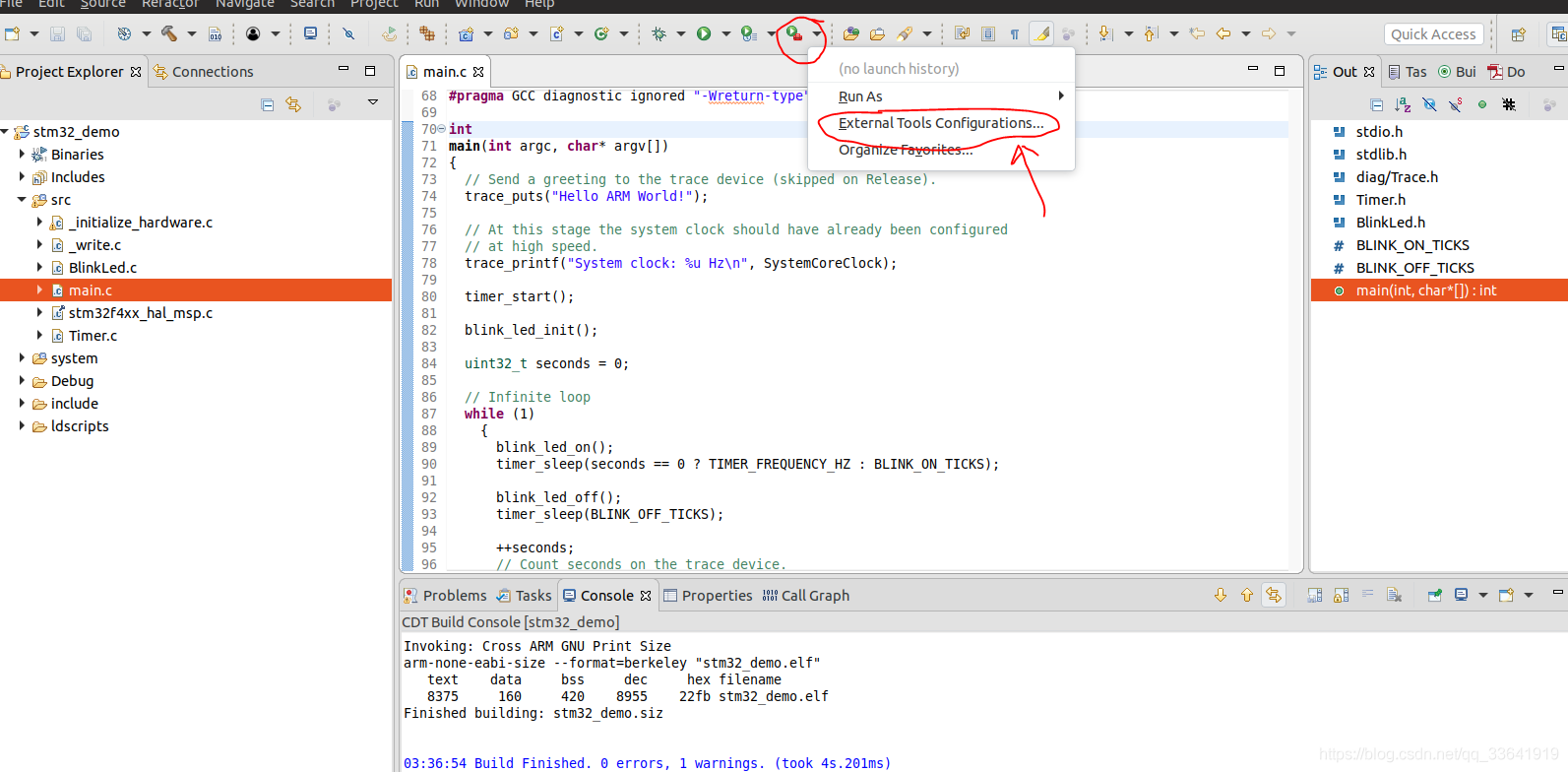1568x772 pixels.
Task: Click the Build hammer icon in toolbar
Action: click(169, 33)
